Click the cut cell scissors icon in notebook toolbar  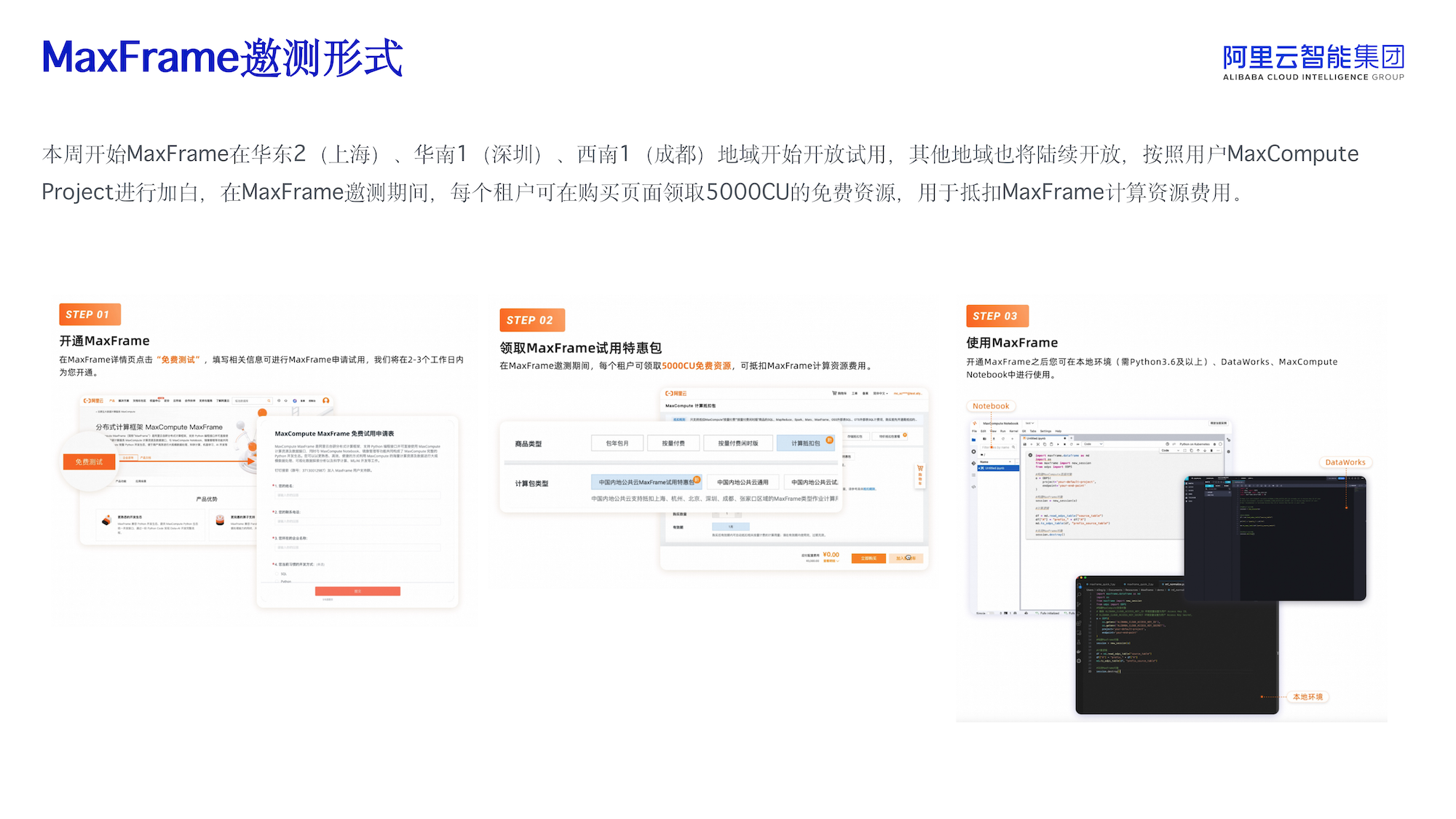click(1038, 444)
